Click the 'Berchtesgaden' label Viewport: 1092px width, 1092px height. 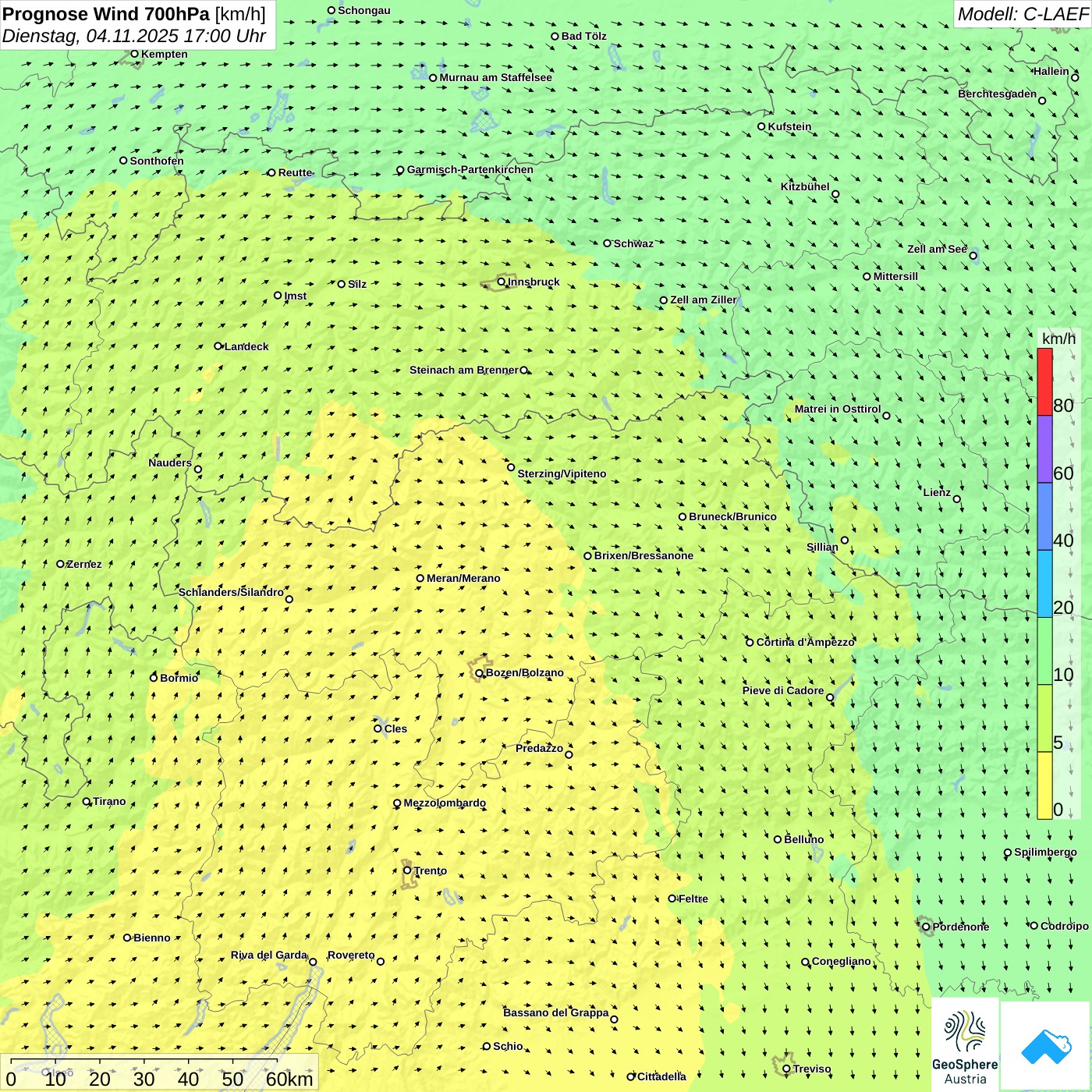[997, 94]
